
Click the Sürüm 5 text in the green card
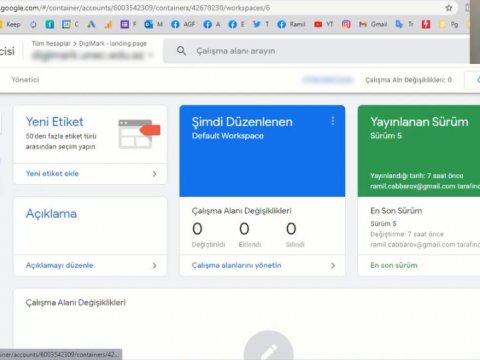(386, 136)
